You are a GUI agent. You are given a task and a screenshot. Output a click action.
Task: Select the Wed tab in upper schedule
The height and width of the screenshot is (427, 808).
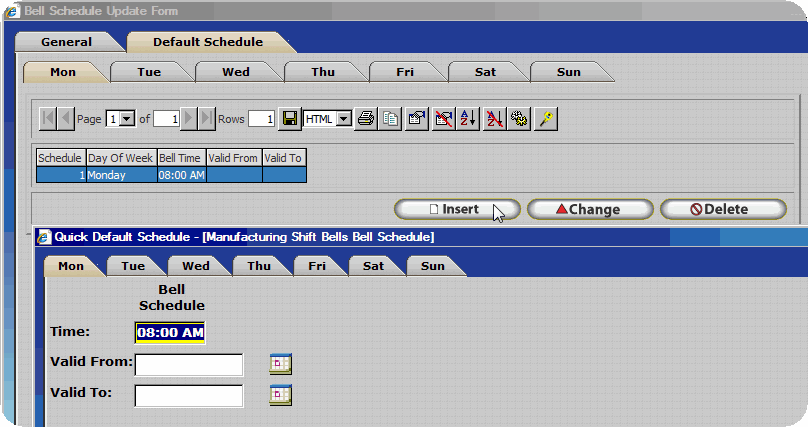tap(236, 72)
